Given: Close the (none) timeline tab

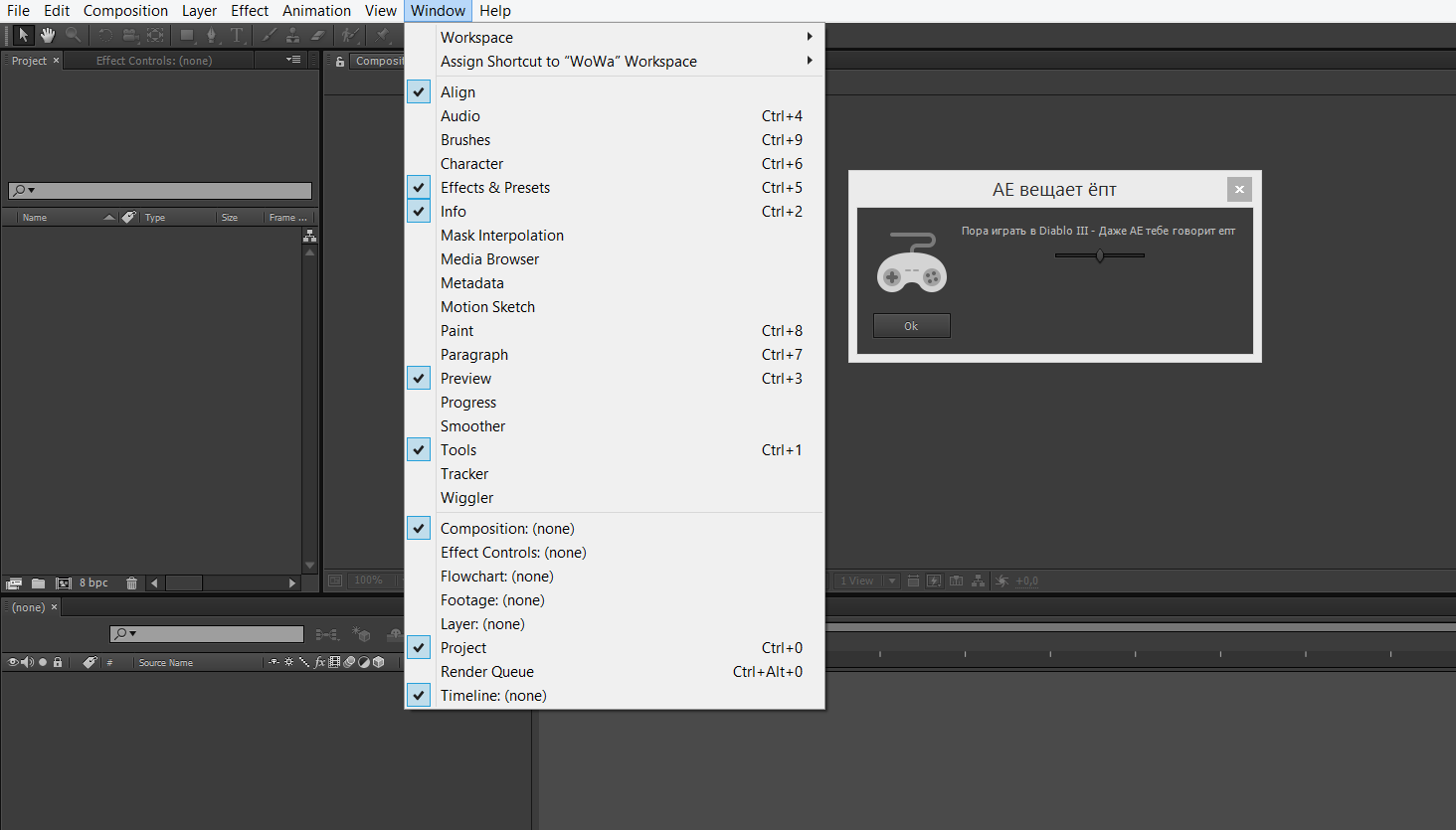Looking at the screenshot, I should (54, 607).
